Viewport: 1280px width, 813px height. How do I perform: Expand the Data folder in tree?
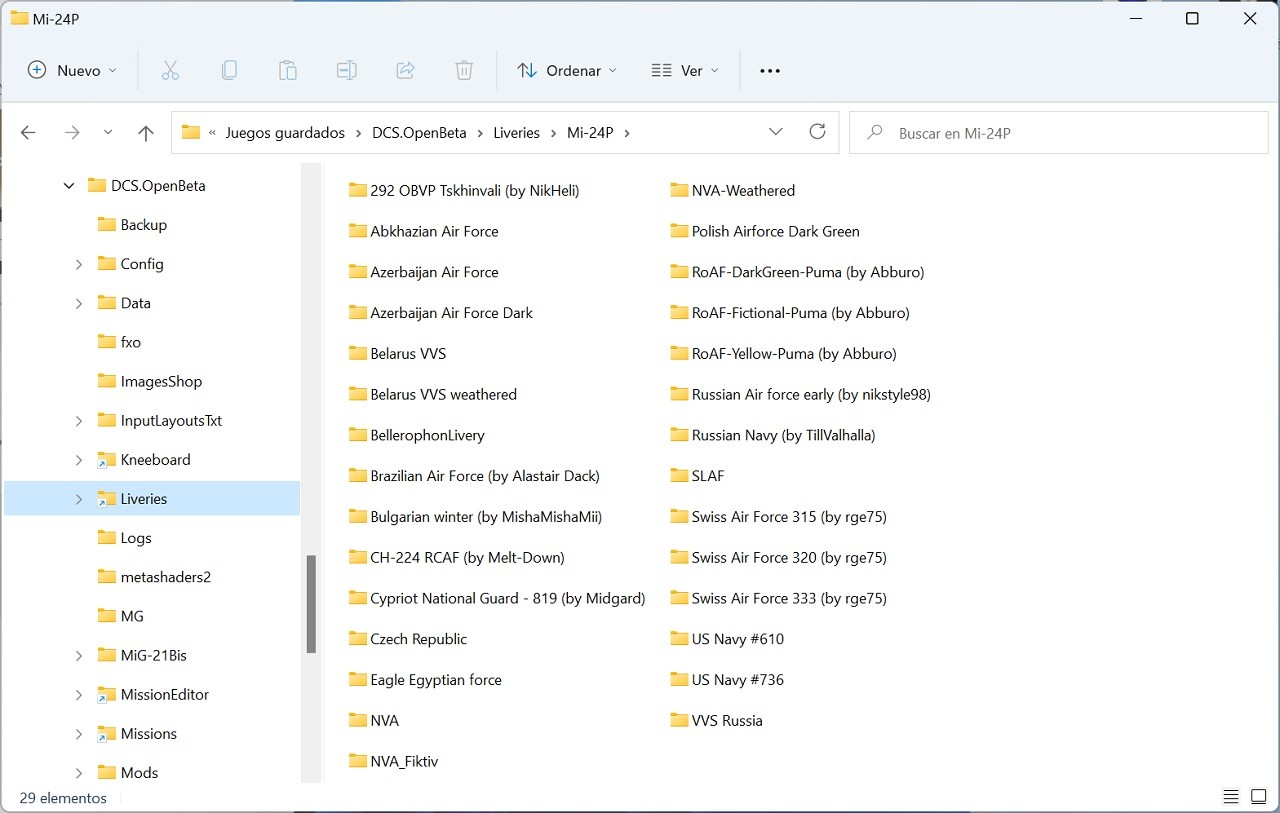click(x=79, y=303)
